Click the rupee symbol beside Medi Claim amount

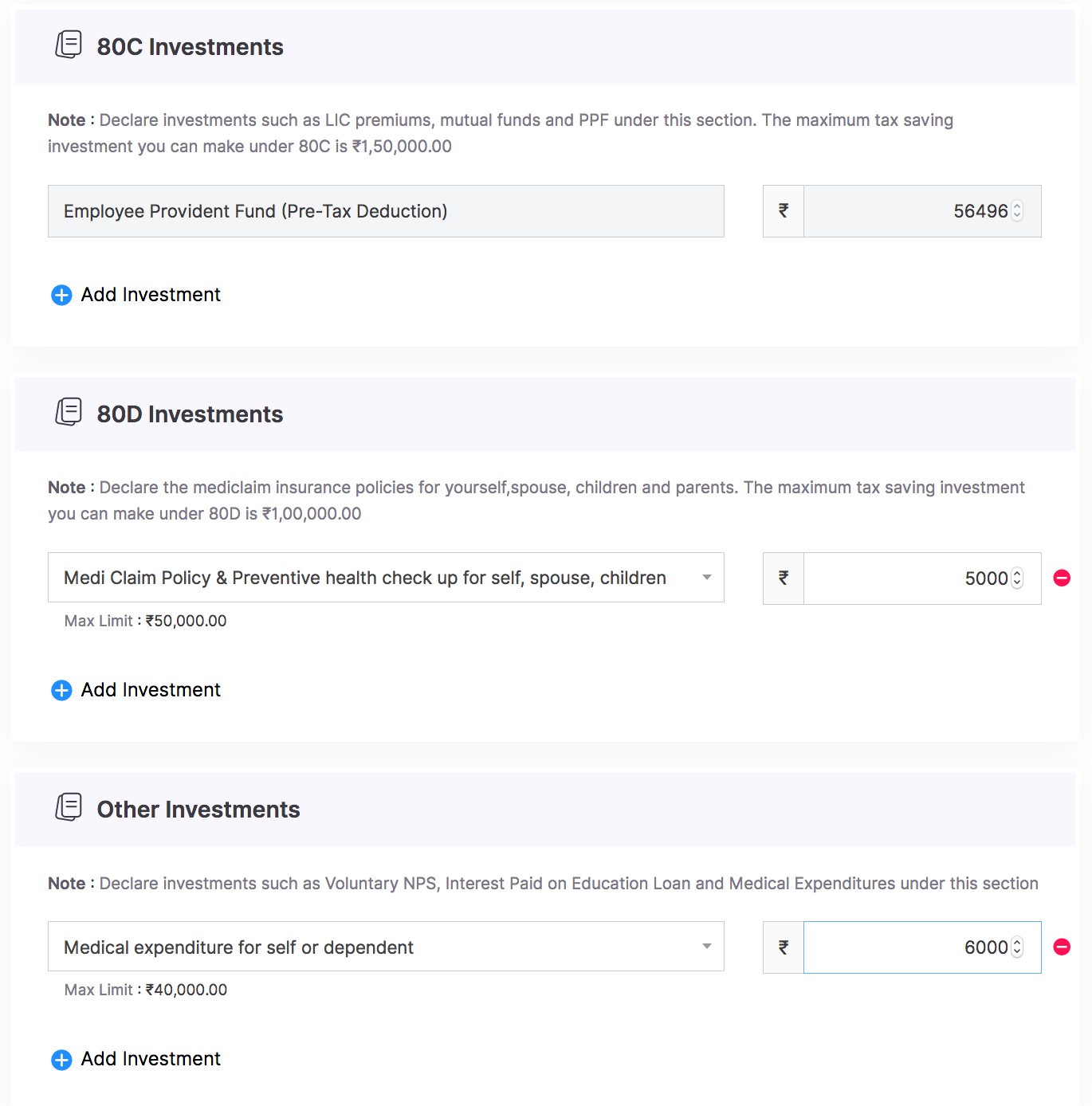(784, 578)
